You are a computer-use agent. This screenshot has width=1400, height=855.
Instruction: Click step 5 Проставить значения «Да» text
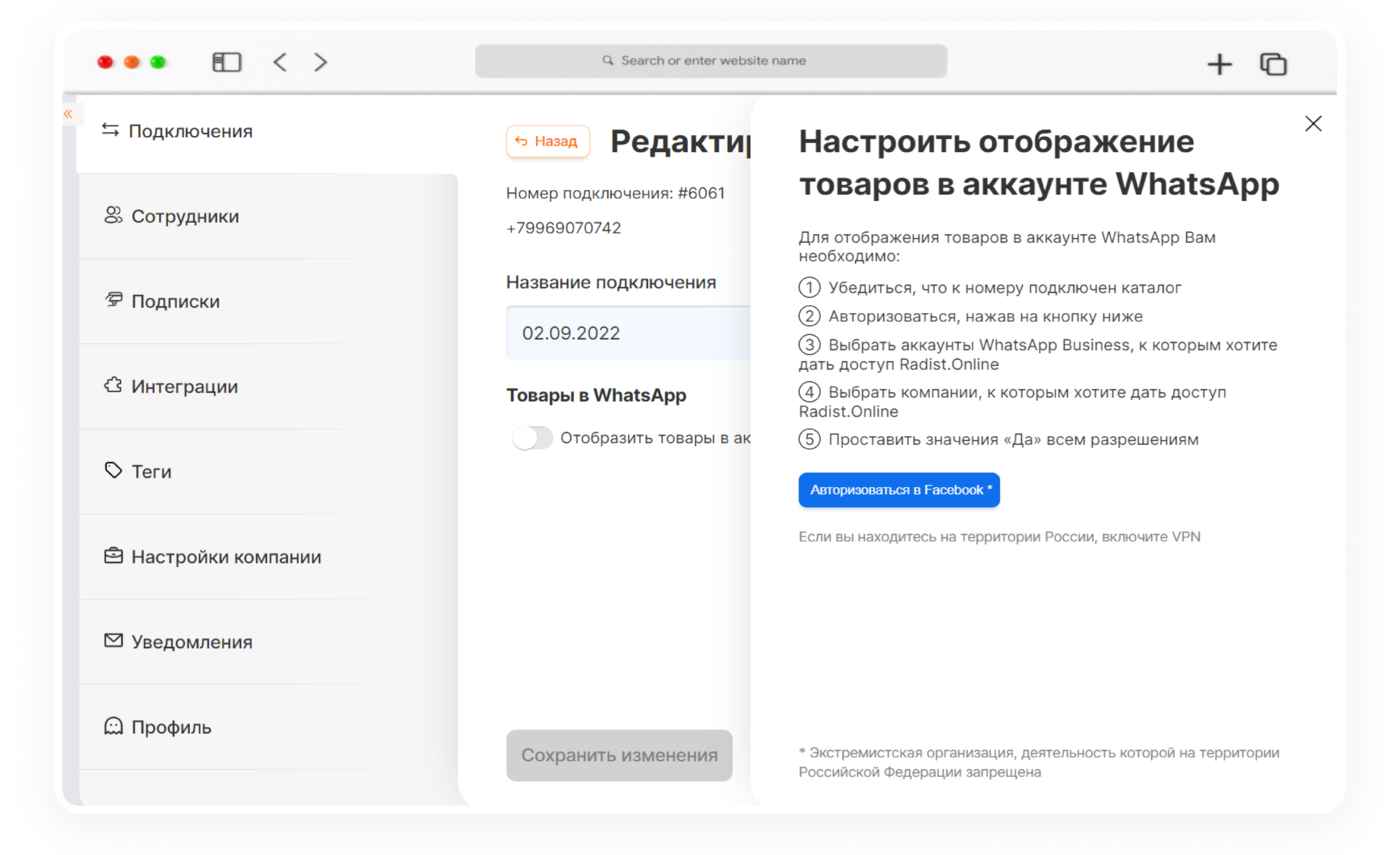pyautogui.click(x=1013, y=439)
